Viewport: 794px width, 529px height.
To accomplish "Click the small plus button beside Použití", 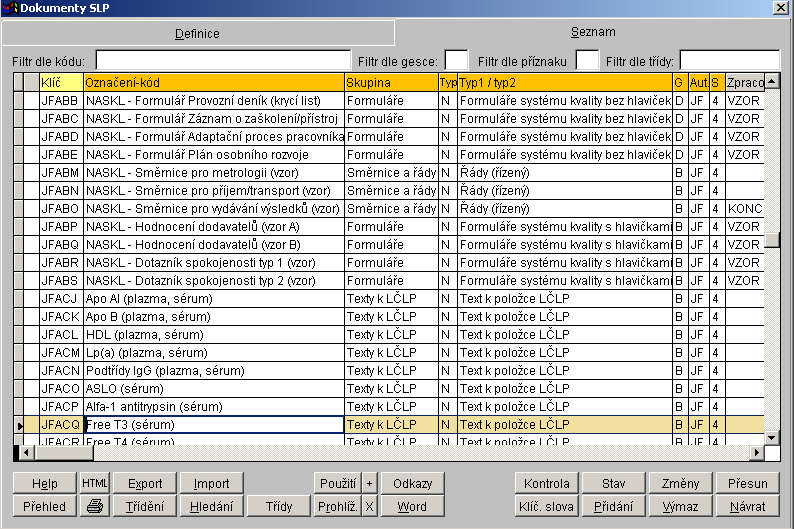I will tap(369, 483).
